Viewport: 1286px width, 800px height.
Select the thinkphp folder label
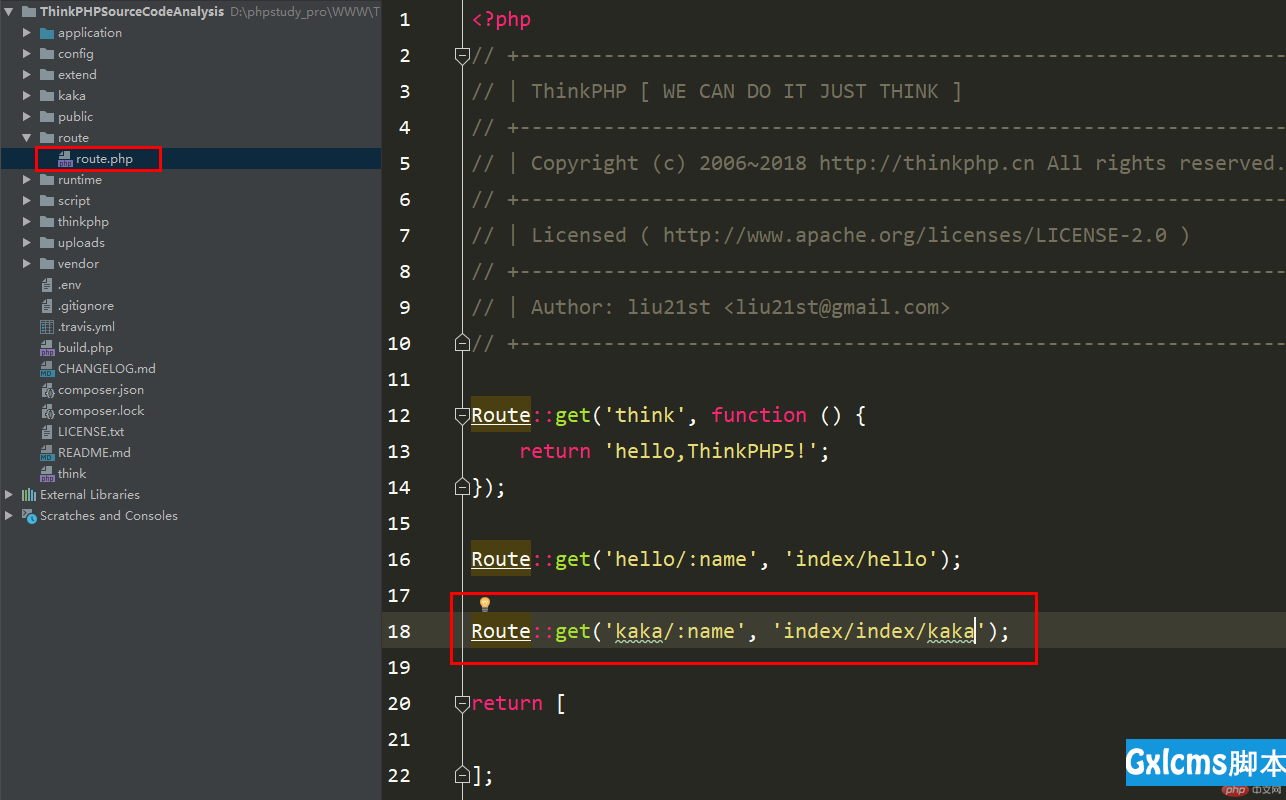tap(83, 222)
